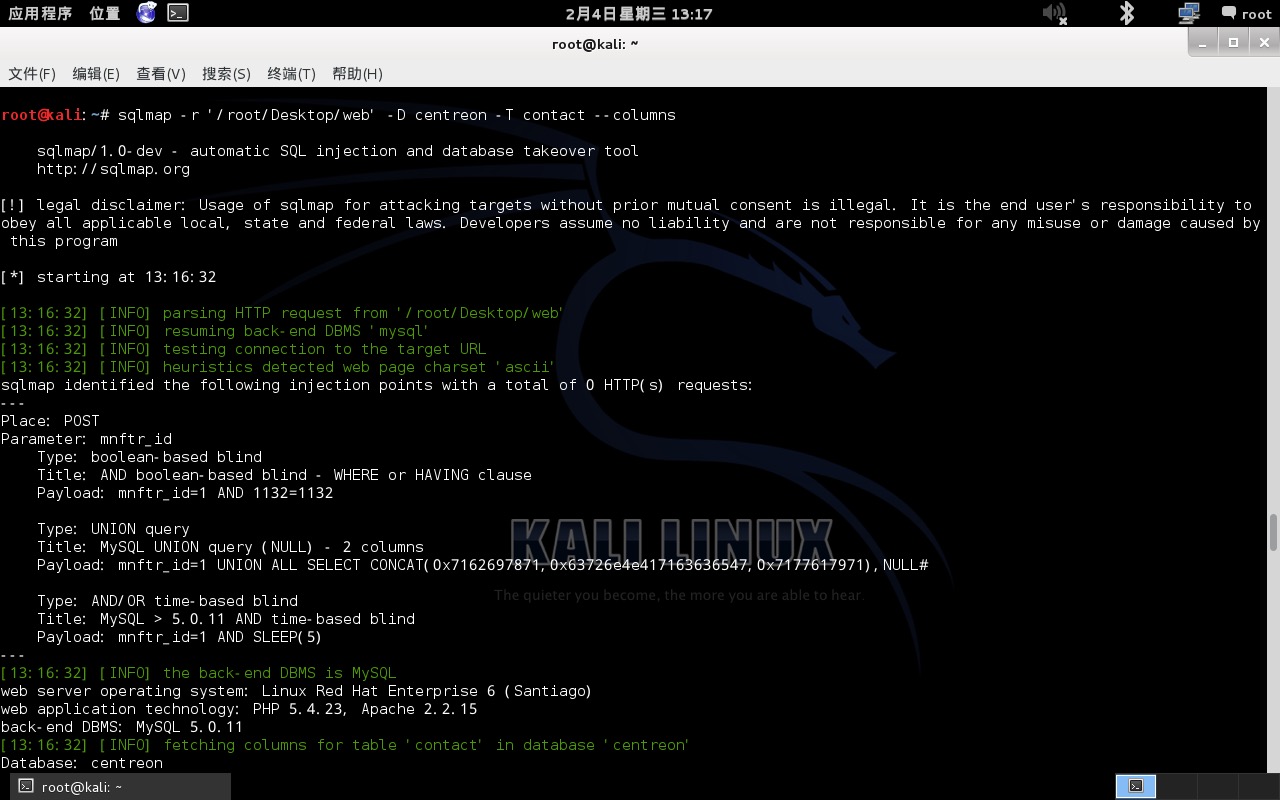This screenshot has height=800, width=1280.
Task: Maximize the root@kali terminal window
Action: [x=1233, y=42]
